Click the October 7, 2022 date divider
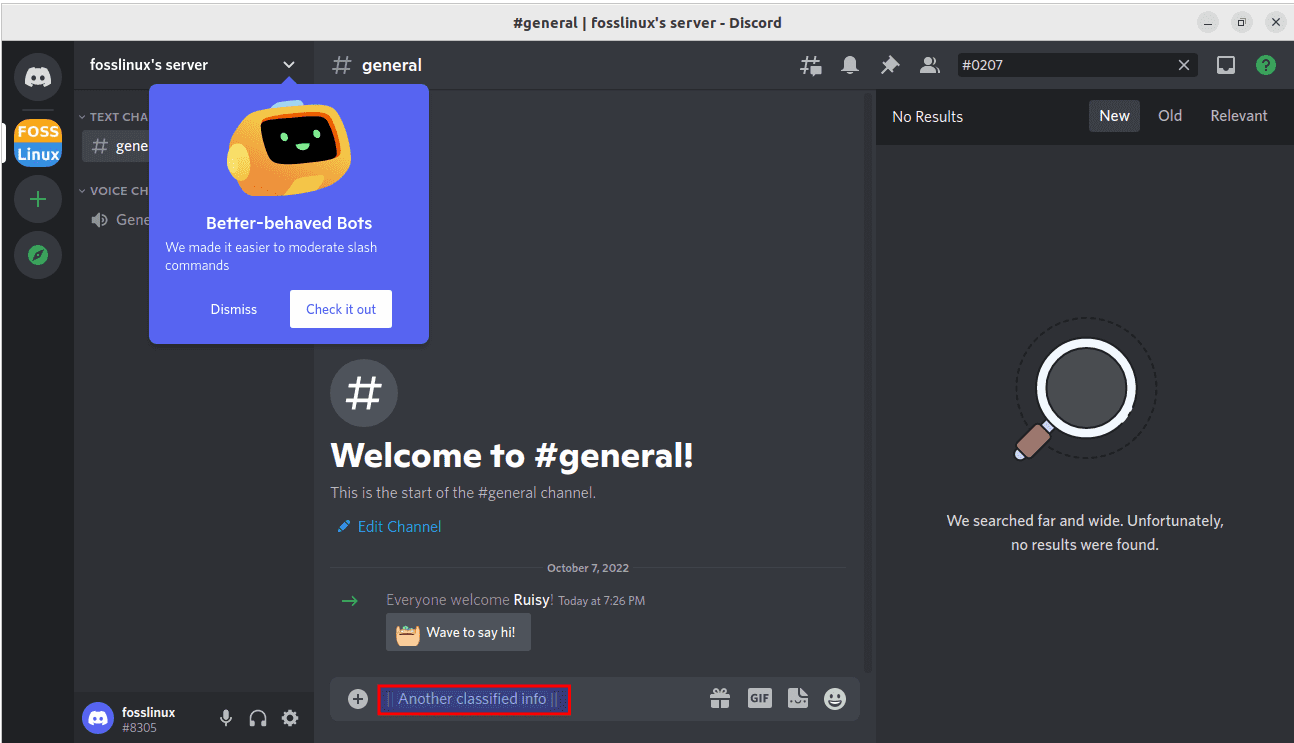Screen dimensions: 1294x743 click(588, 568)
